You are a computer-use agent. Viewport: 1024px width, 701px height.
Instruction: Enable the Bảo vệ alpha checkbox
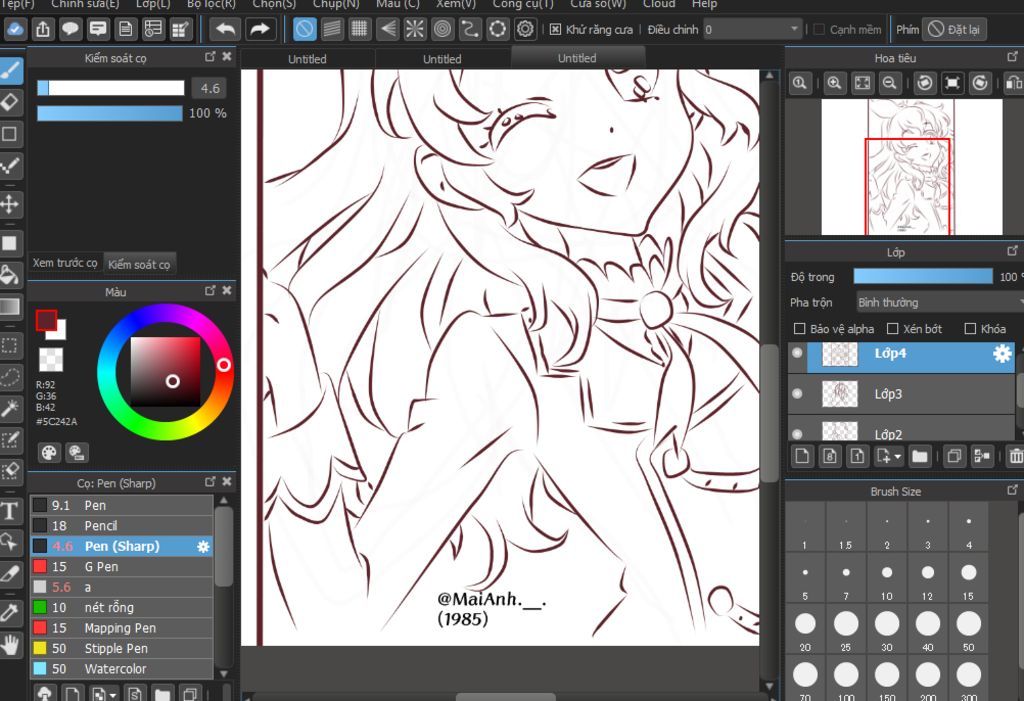click(799, 329)
